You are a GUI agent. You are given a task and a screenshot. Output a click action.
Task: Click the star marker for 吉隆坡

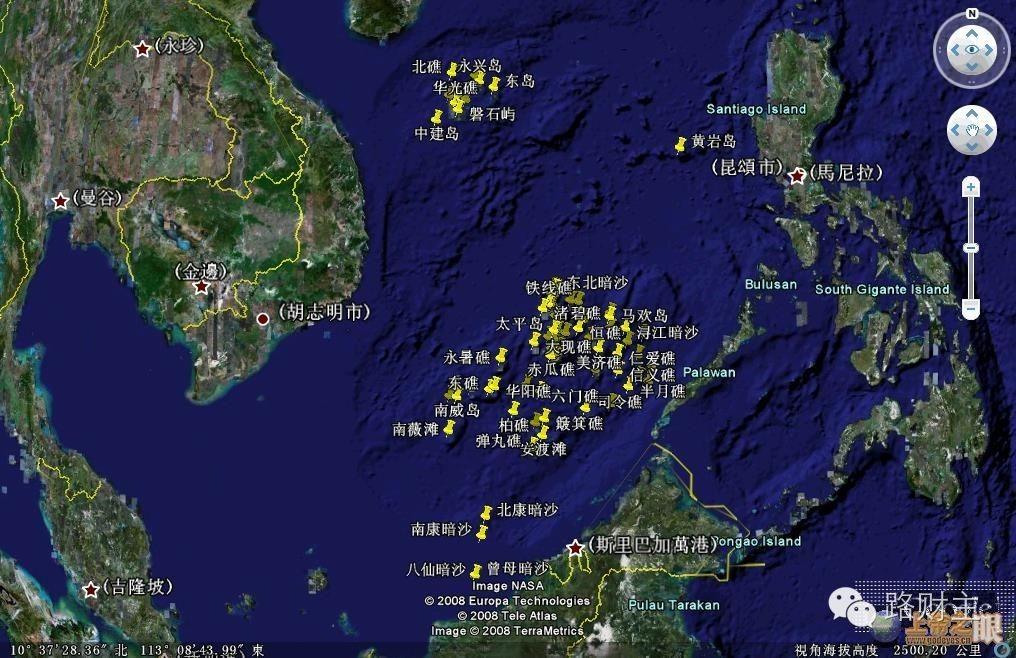[91, 589]
